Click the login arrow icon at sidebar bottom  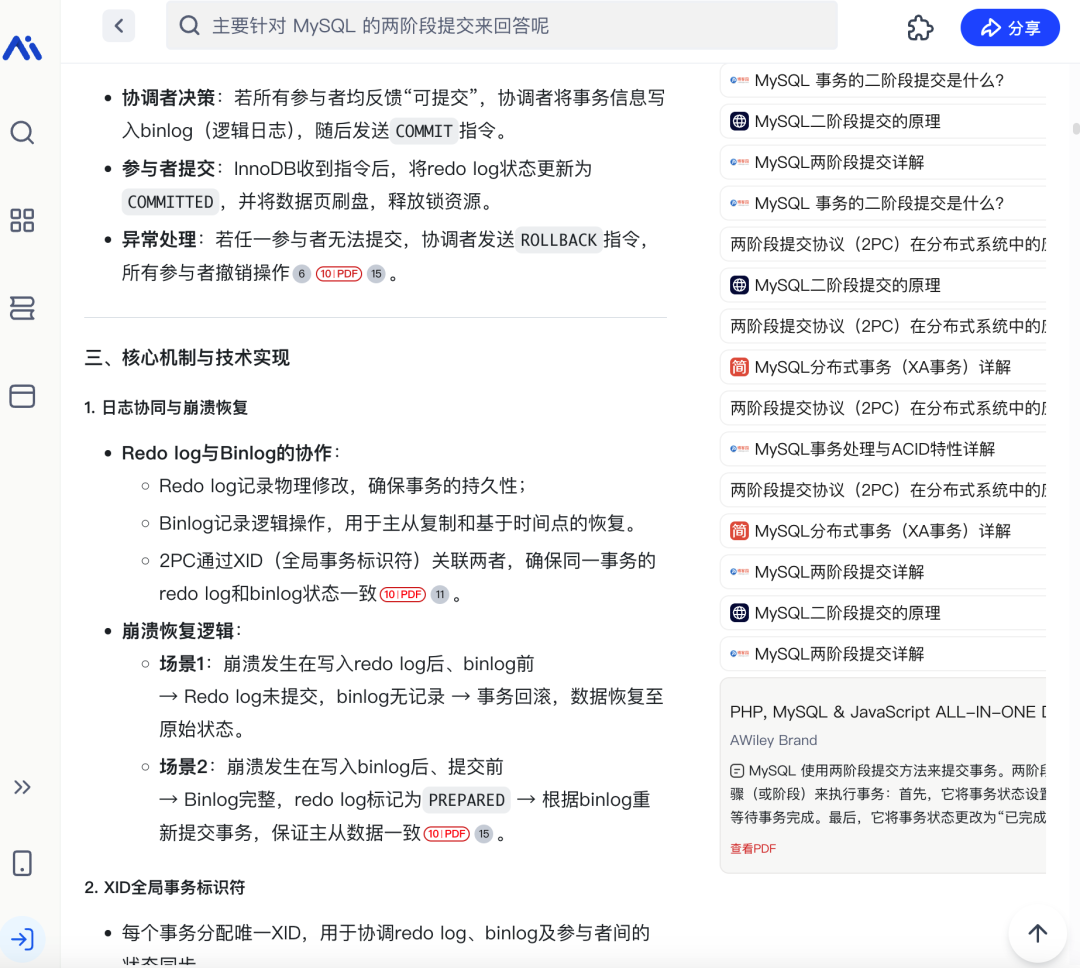(22, 939)
